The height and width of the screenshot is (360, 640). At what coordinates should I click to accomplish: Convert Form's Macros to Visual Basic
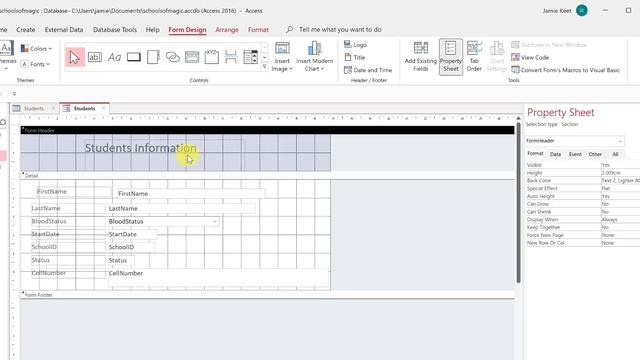tap(565, 70)
